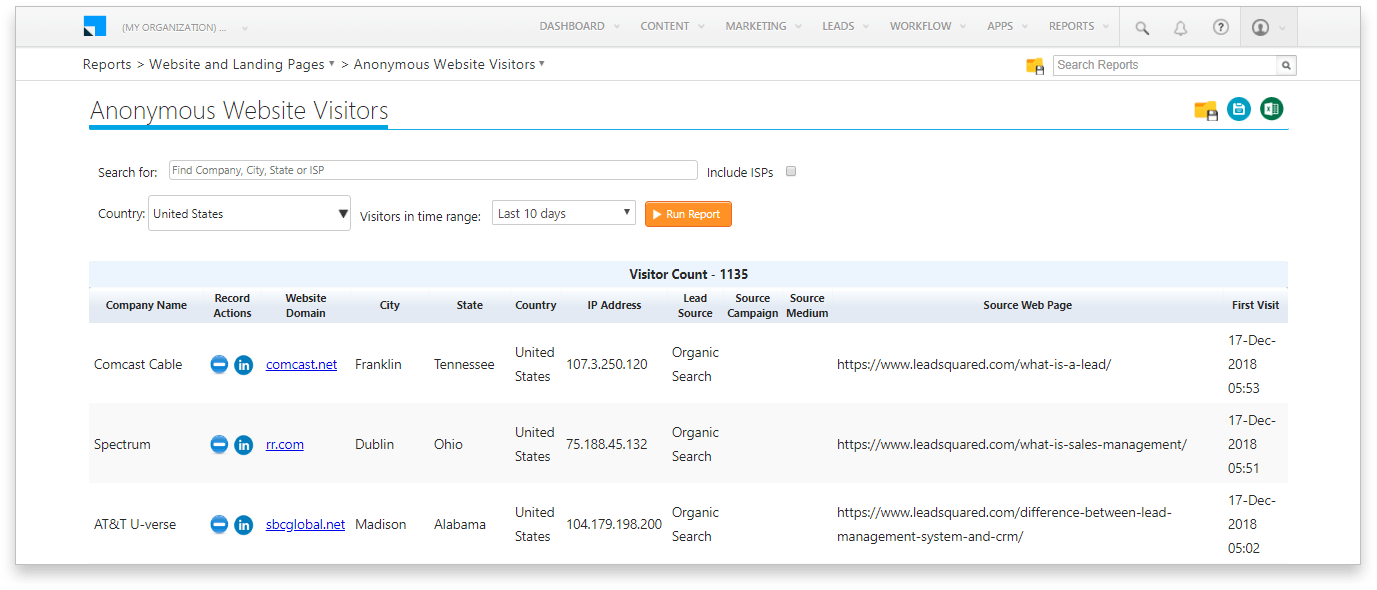Export report to Excel icon
This screenshot has width=1377, height=590.
1271,110
